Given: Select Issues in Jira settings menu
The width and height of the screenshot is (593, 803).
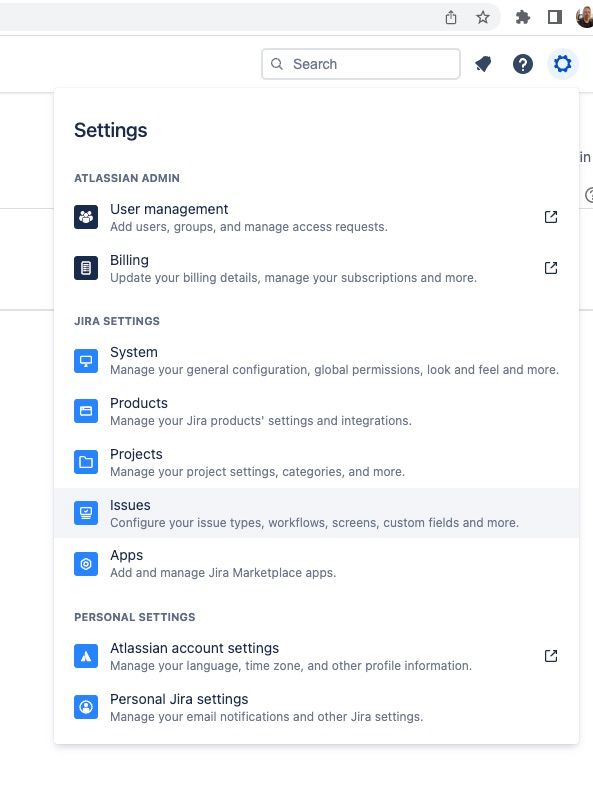Looking at the screenshot, I should (316, 513).
